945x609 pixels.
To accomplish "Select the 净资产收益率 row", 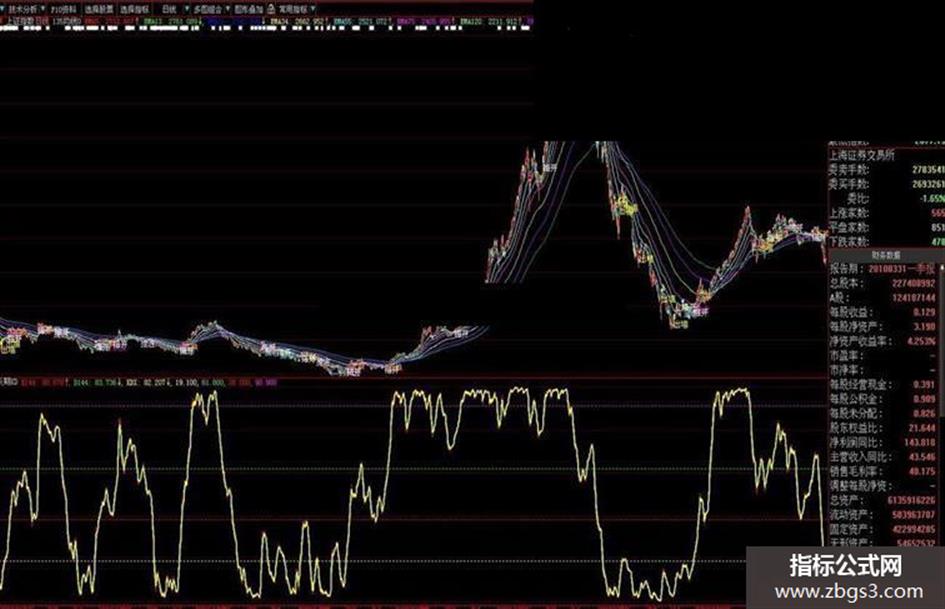I will [x=883, y=341].
